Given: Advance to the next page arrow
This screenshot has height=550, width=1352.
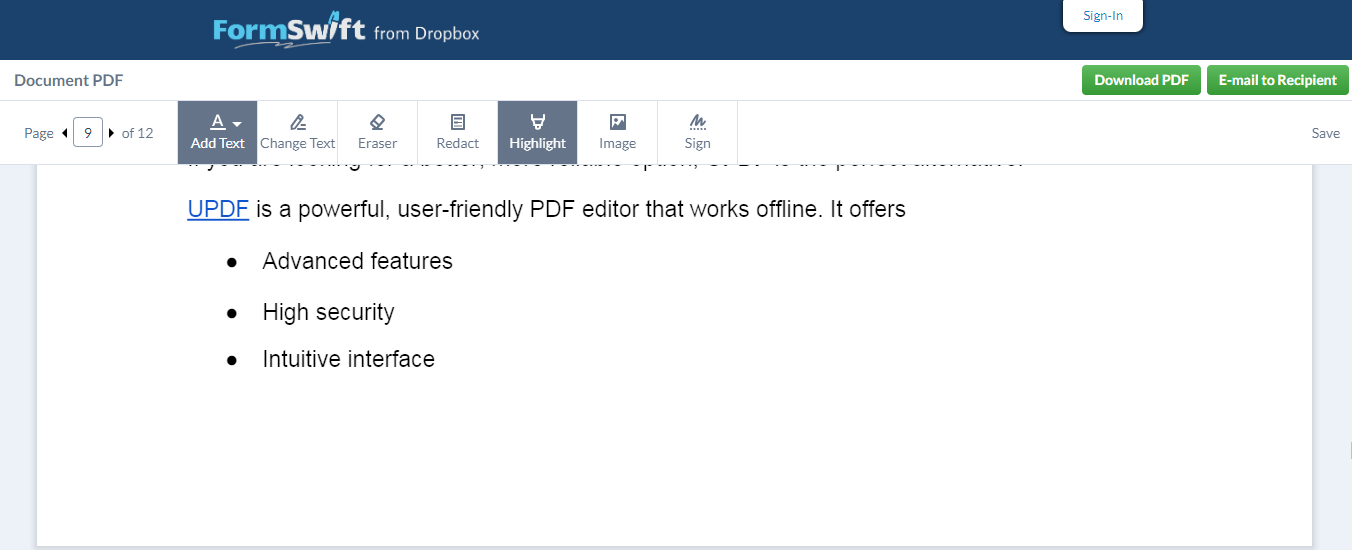Looking at the screenshot, I should pyautogui.click(x=111, y=133).
